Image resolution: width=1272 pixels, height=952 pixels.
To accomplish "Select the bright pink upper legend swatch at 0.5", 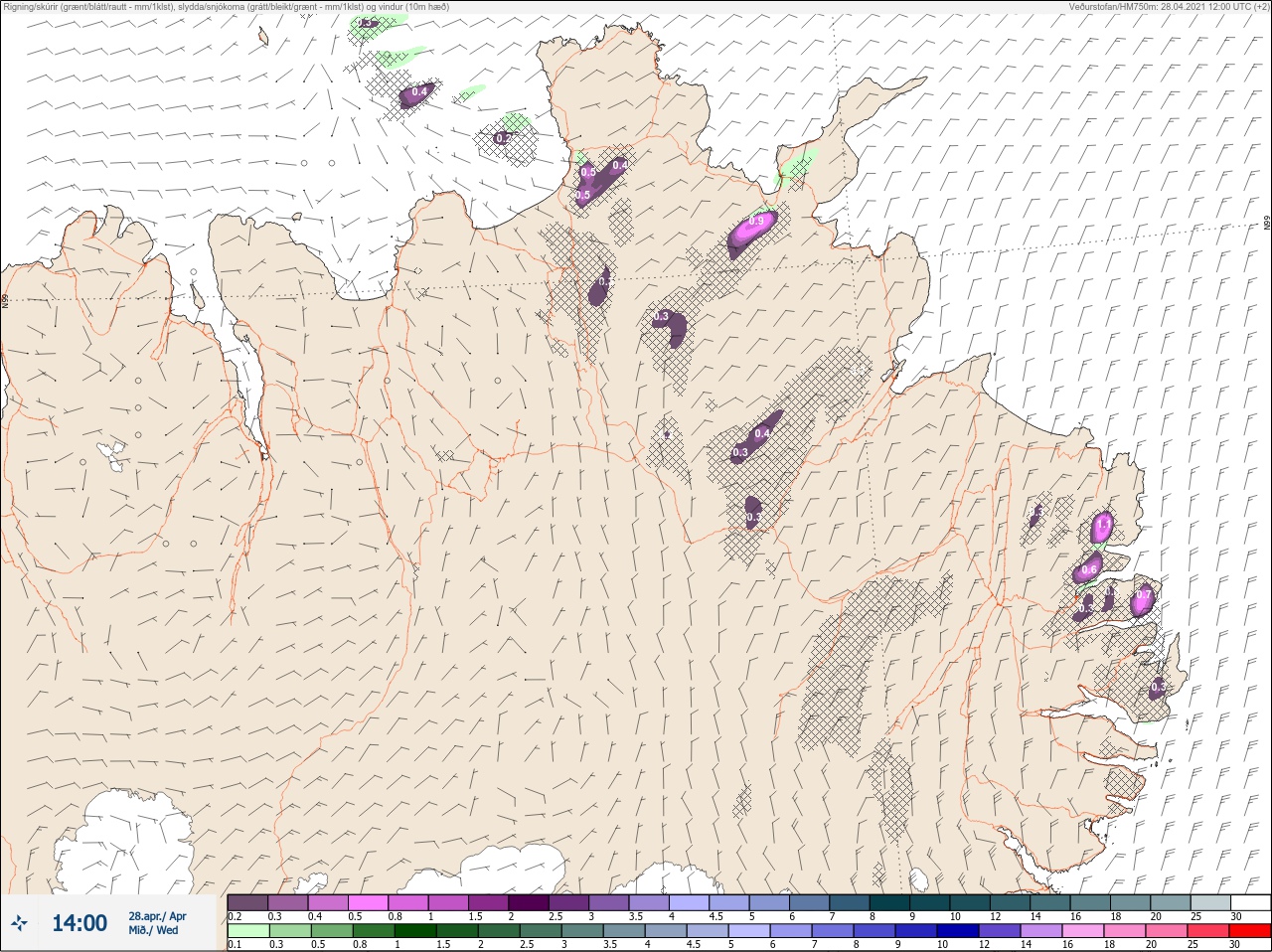I will 369,902.
